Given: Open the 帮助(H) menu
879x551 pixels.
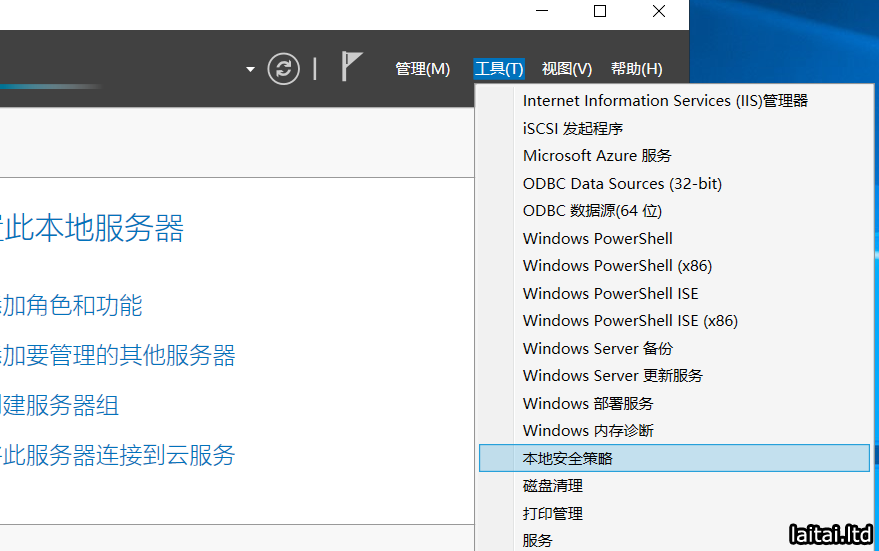Looking at the screenshot, I should [x=636, y=69].
